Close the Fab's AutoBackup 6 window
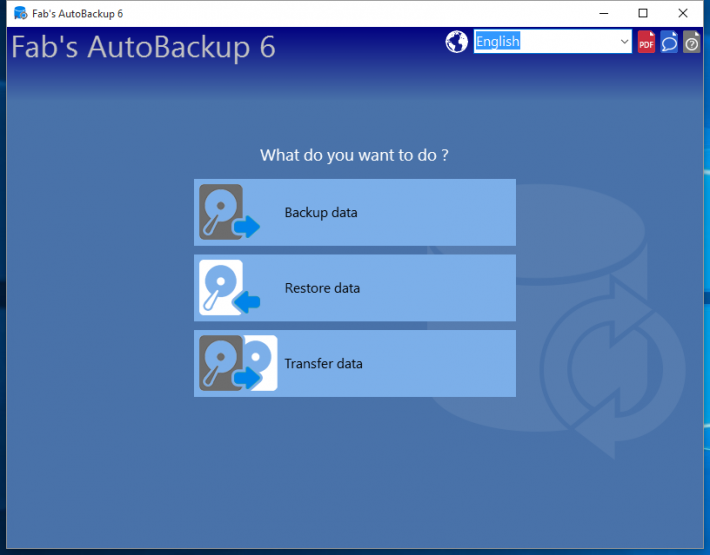710x555 pixels. point(683,13)
